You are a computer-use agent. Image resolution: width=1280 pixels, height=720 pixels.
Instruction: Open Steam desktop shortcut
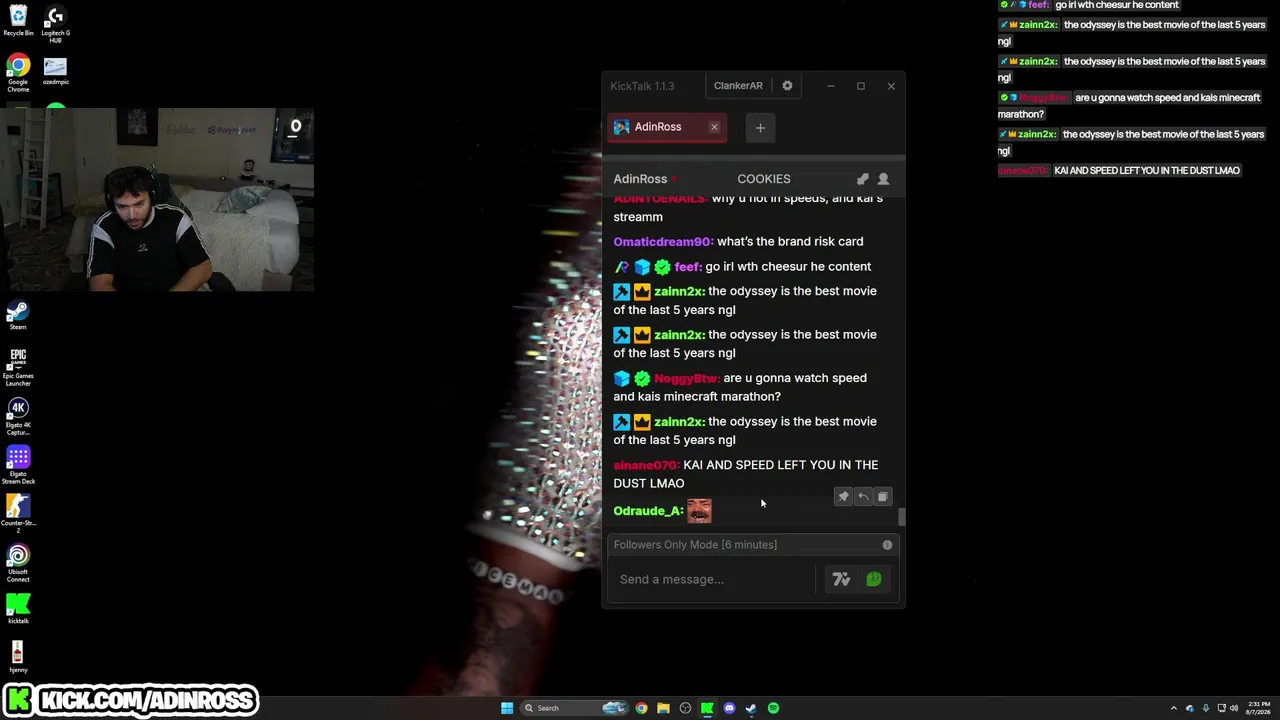click(18, 316)
